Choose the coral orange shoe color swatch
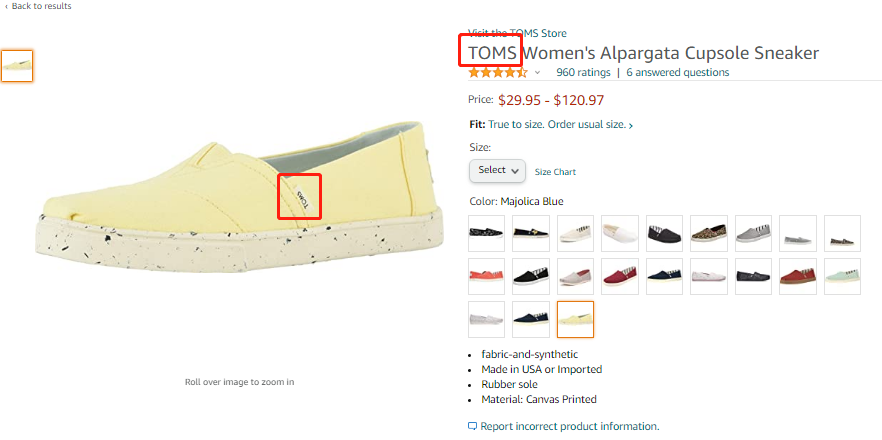 pyautogui.click(x=487, y=276)
